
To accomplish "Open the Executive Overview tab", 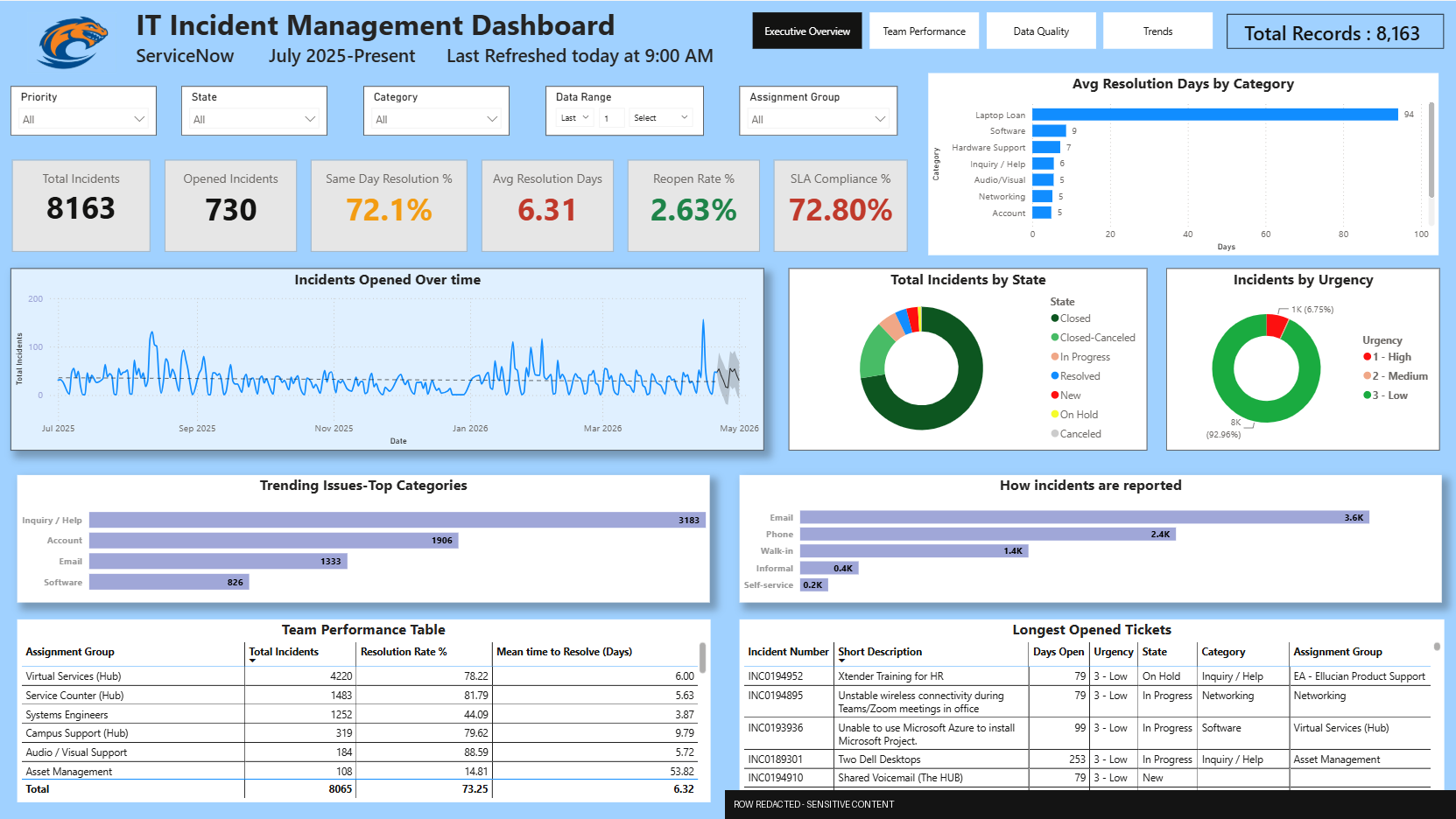I will pos(807,31).
